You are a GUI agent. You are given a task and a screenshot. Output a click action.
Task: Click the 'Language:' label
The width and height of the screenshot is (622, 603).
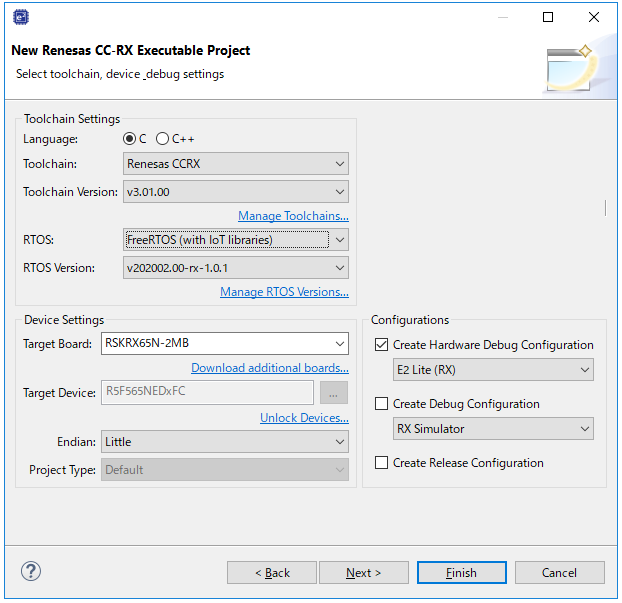pos(50,139)
